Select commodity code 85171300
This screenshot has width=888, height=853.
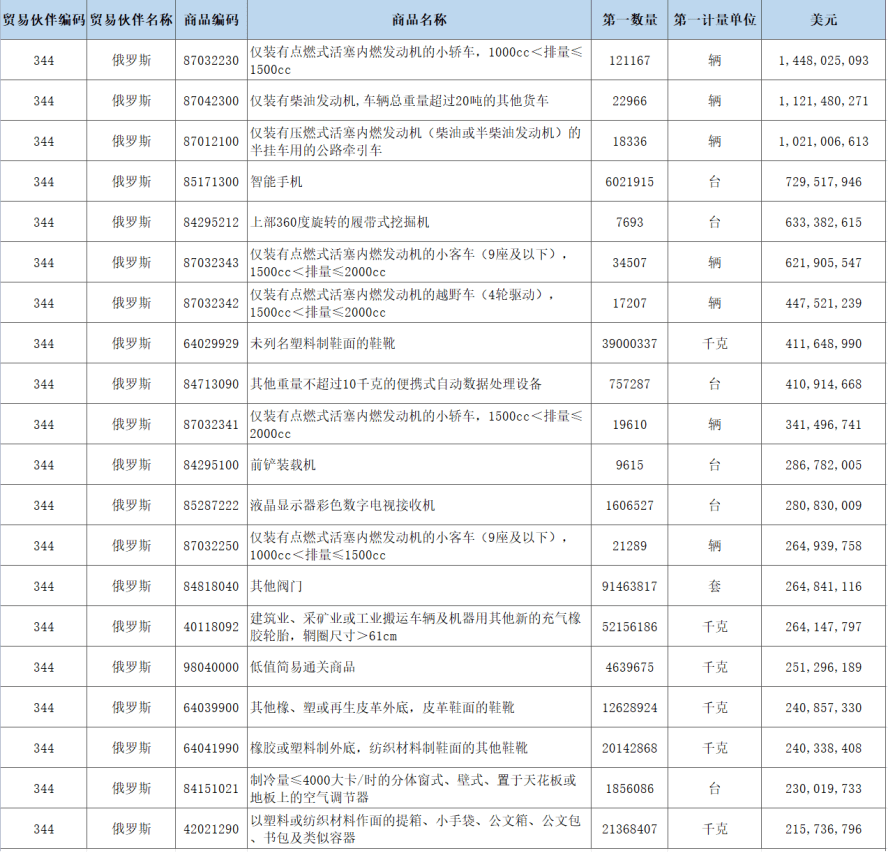(x=211, y=182)
